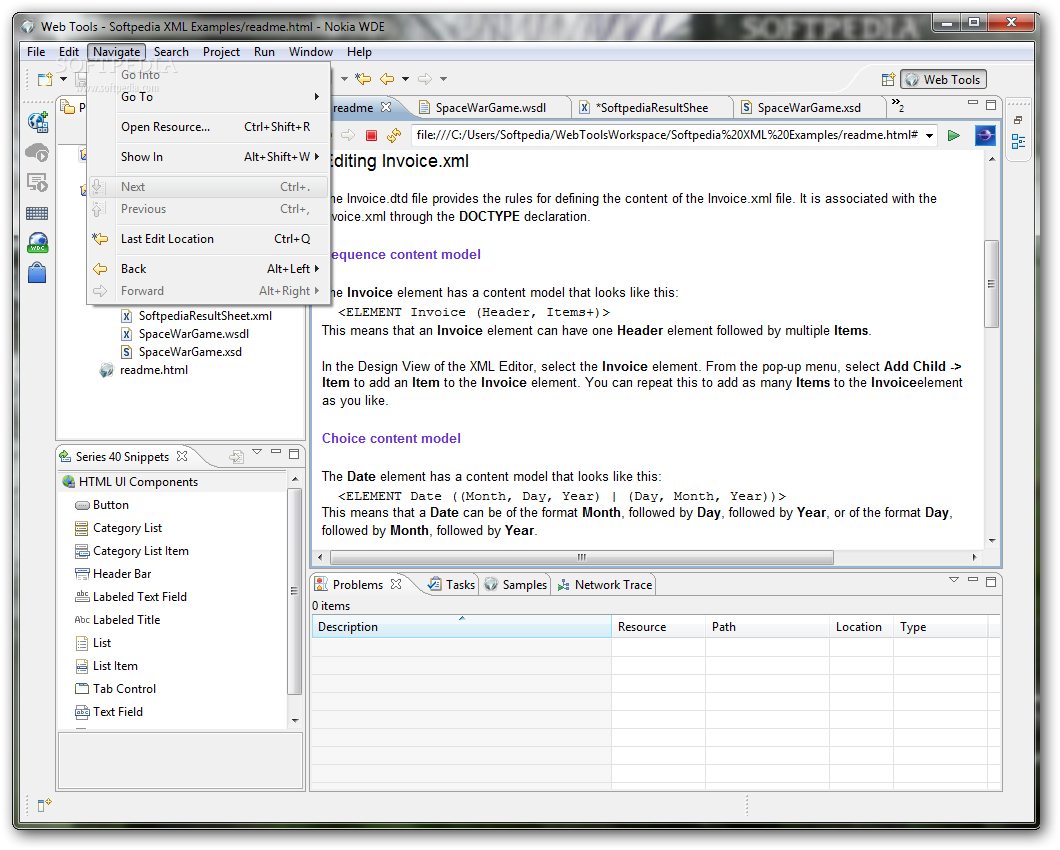Select the Text Field snippet
This screenshot has height=850, width=1060.
pyautogui.click(x=118, y=712)
